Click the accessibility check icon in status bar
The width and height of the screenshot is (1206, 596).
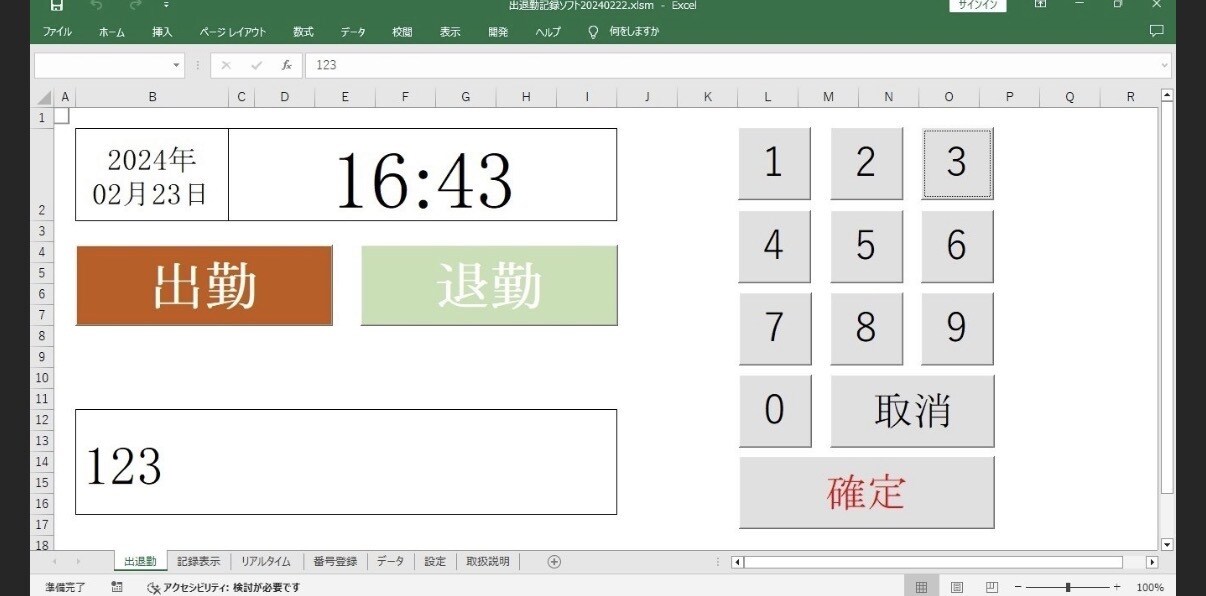[x=154, y=588]
